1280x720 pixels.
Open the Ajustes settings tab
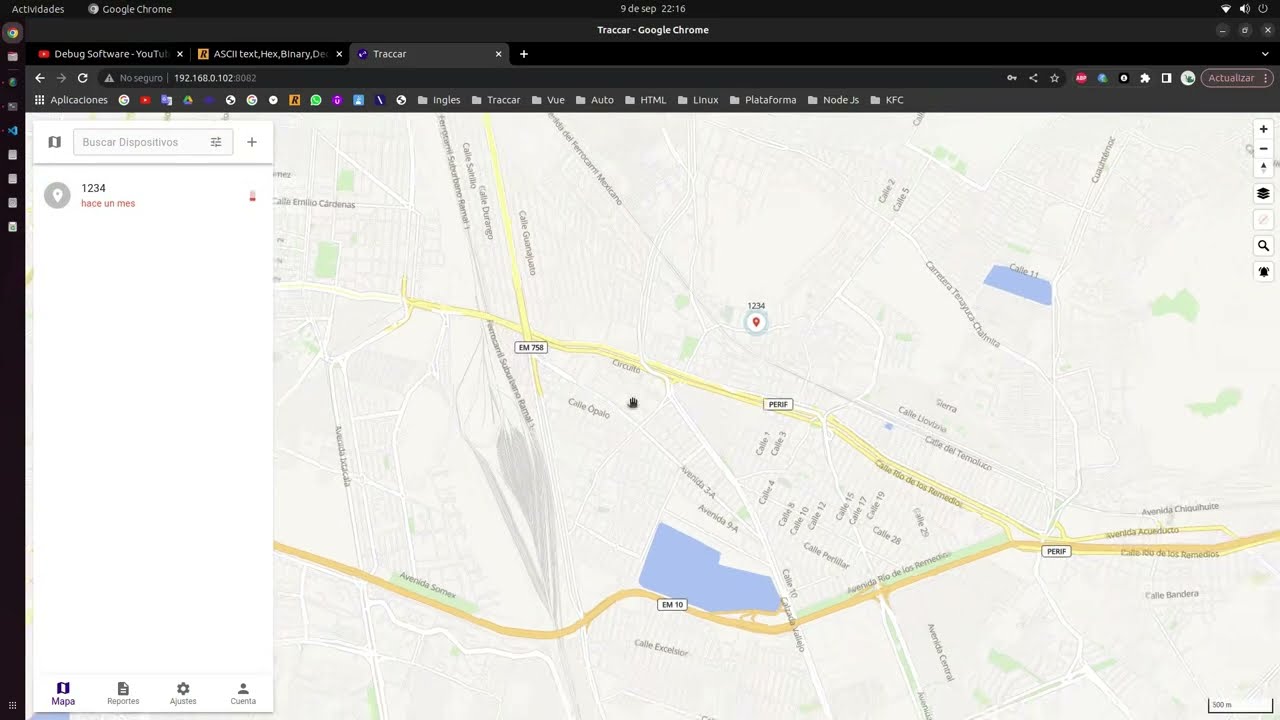pyautogui.click(x=183, y=694)
